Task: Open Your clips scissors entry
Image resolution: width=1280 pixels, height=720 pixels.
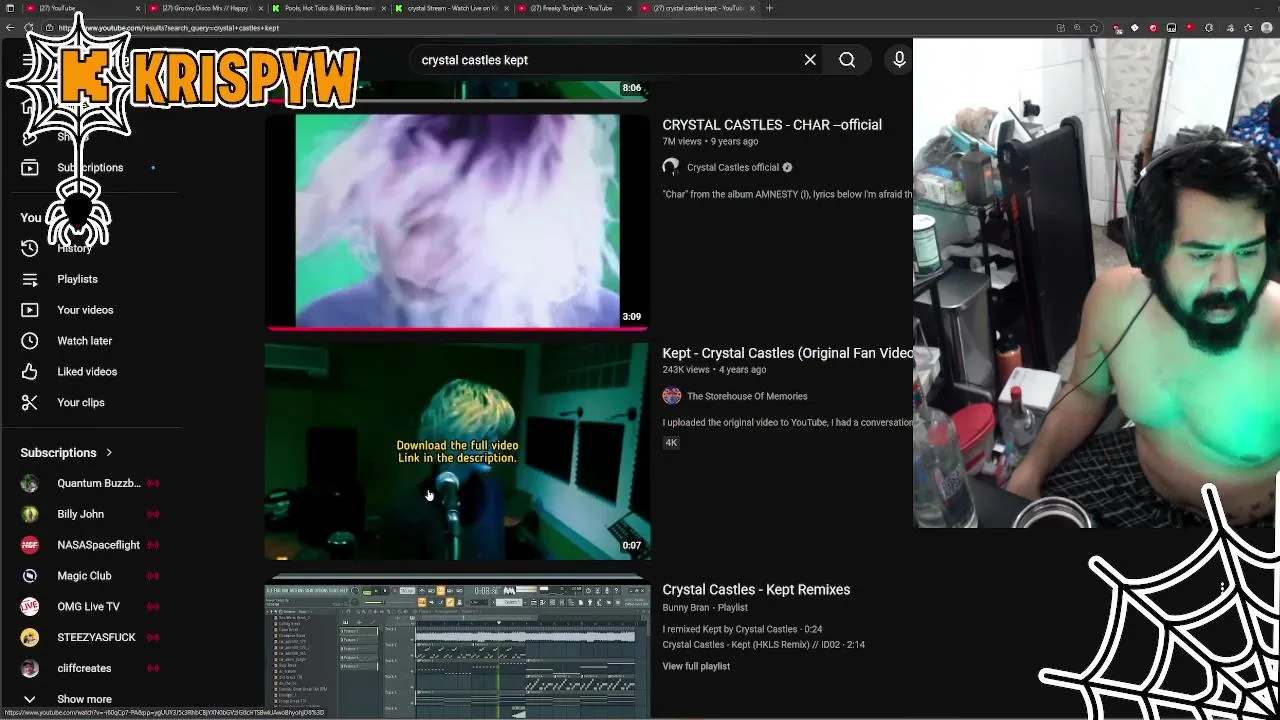Action: tap(80, 403)
